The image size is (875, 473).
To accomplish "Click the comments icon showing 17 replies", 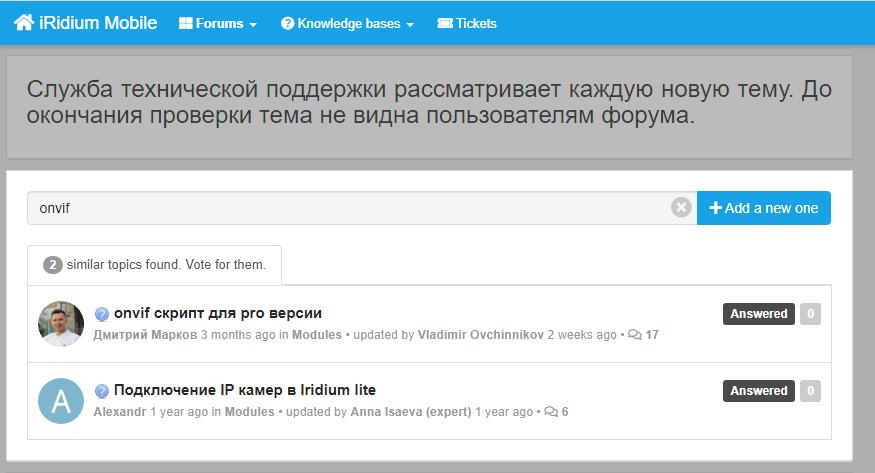I will coord(635,335).
